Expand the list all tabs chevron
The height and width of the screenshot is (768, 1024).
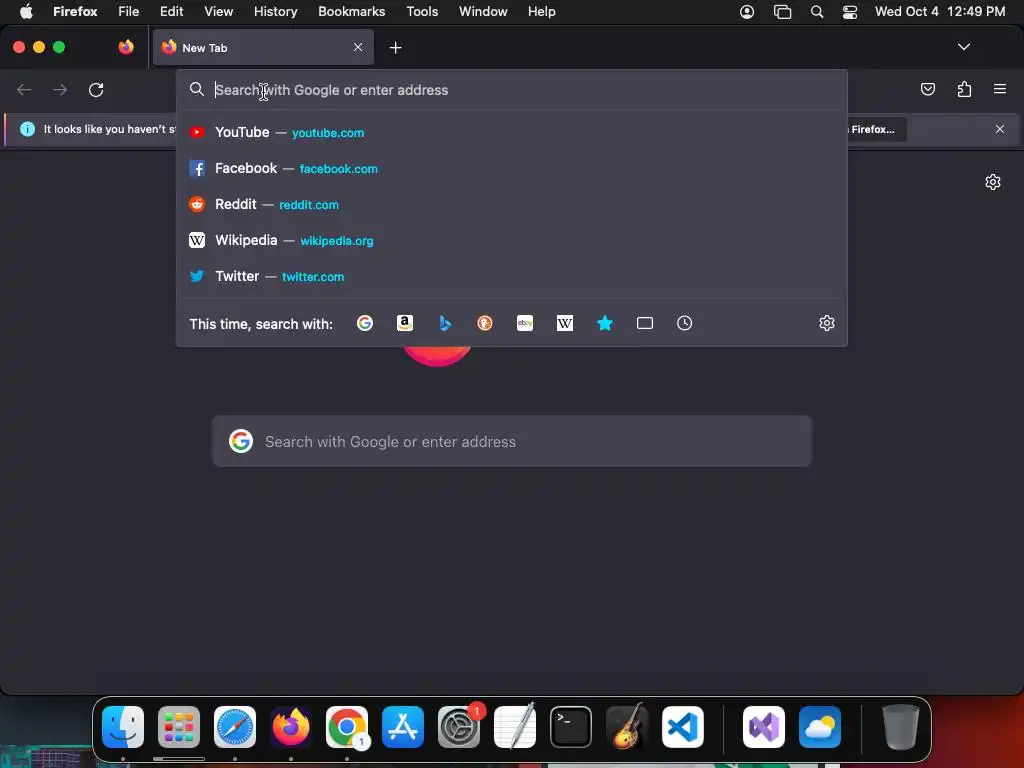pos(963,47)
